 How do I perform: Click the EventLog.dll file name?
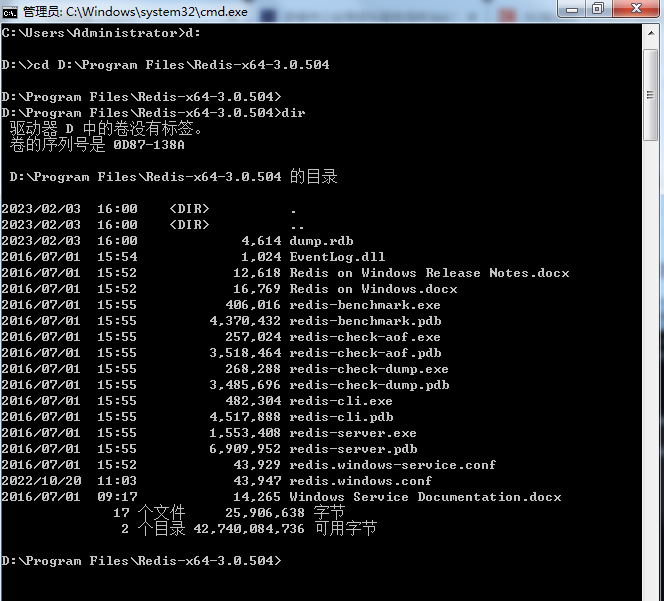tap(338, 257)
